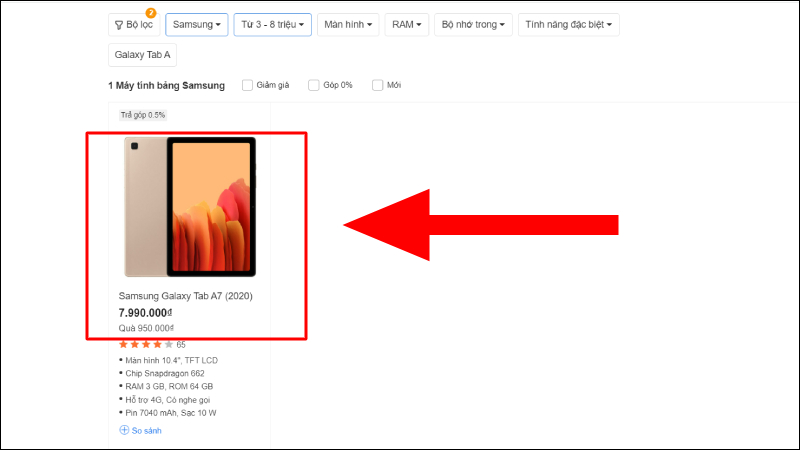Open the Samsung Galaxy Tab A7 (2020) link

click(186, 296)
